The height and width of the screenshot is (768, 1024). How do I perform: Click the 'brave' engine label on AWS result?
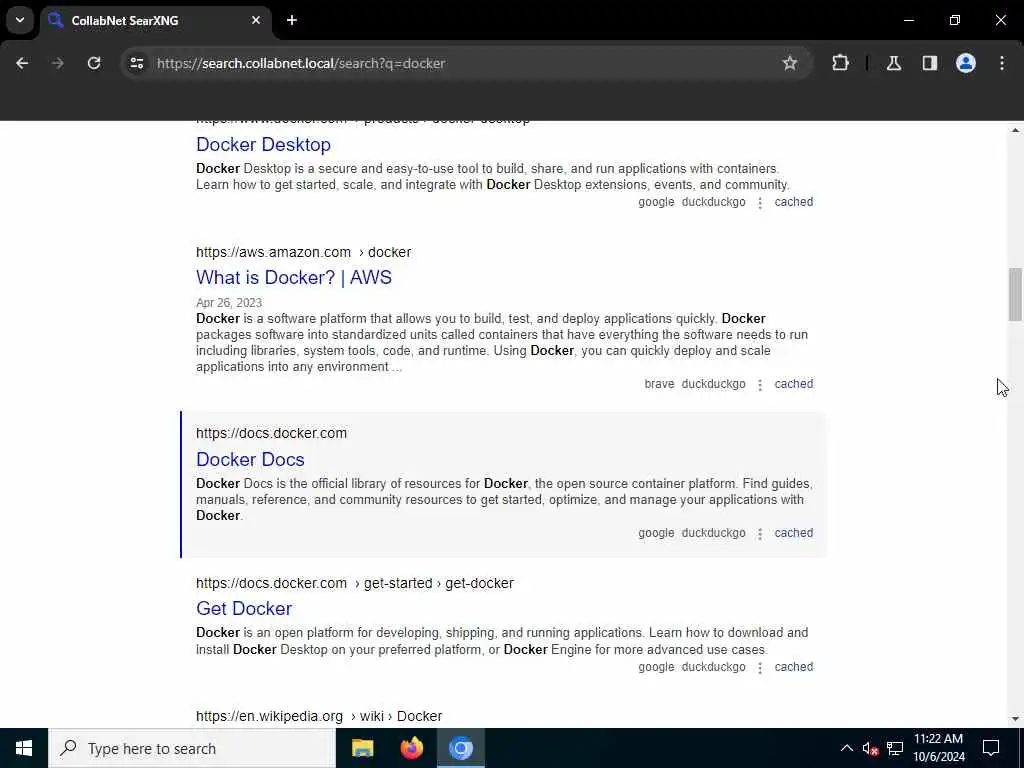659,384
